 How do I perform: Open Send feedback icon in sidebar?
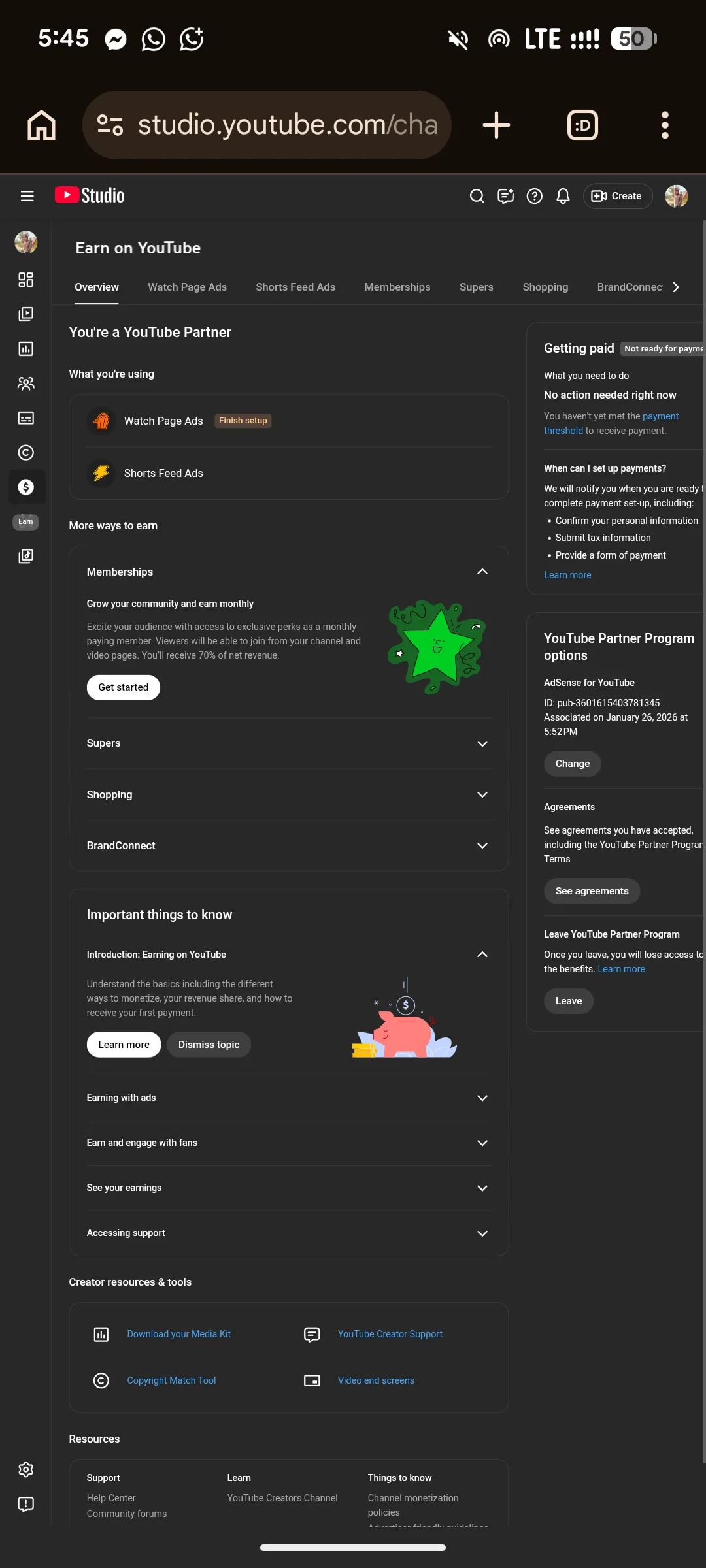point(26,1504)
